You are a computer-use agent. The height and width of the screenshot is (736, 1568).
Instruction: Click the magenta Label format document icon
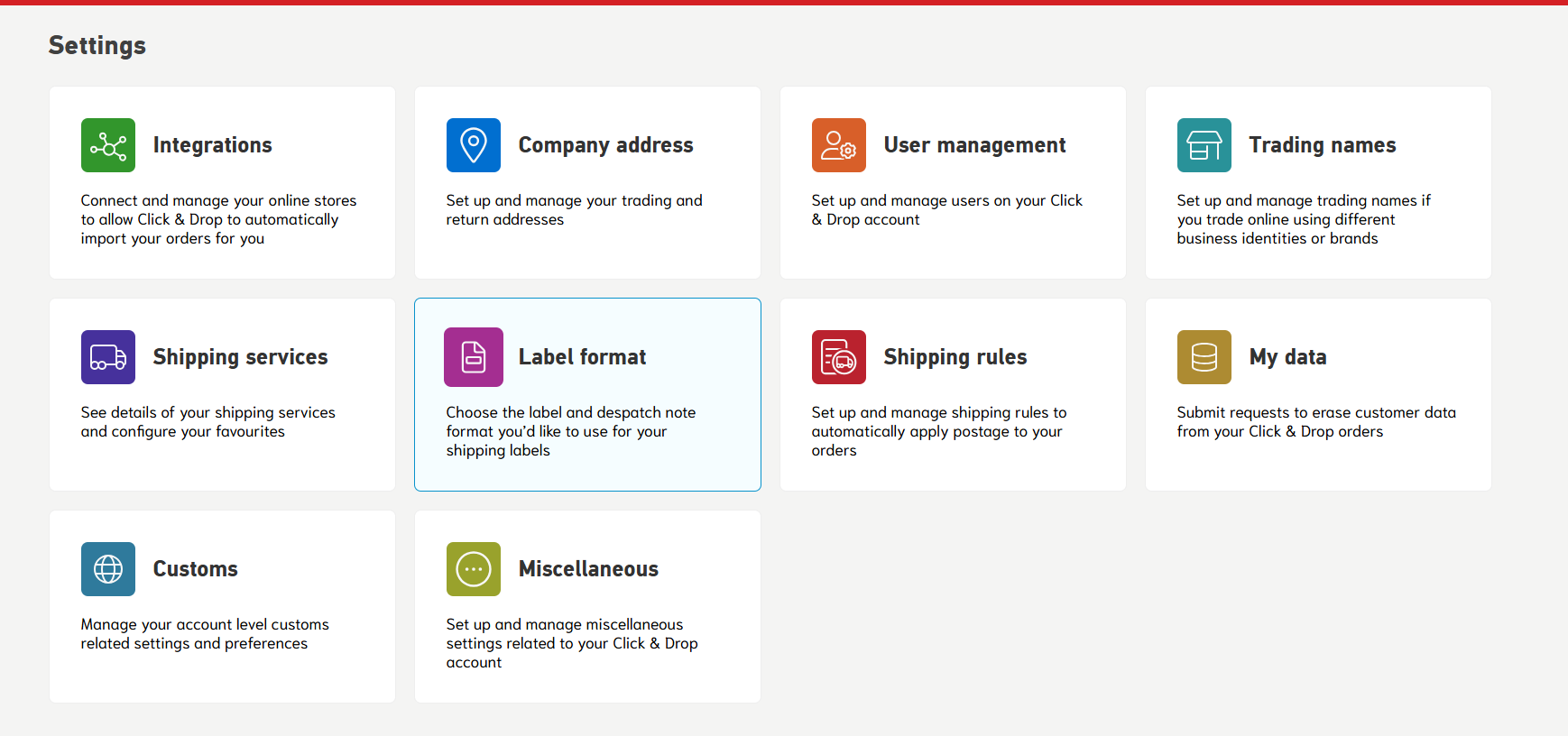[x=474, y=357]
